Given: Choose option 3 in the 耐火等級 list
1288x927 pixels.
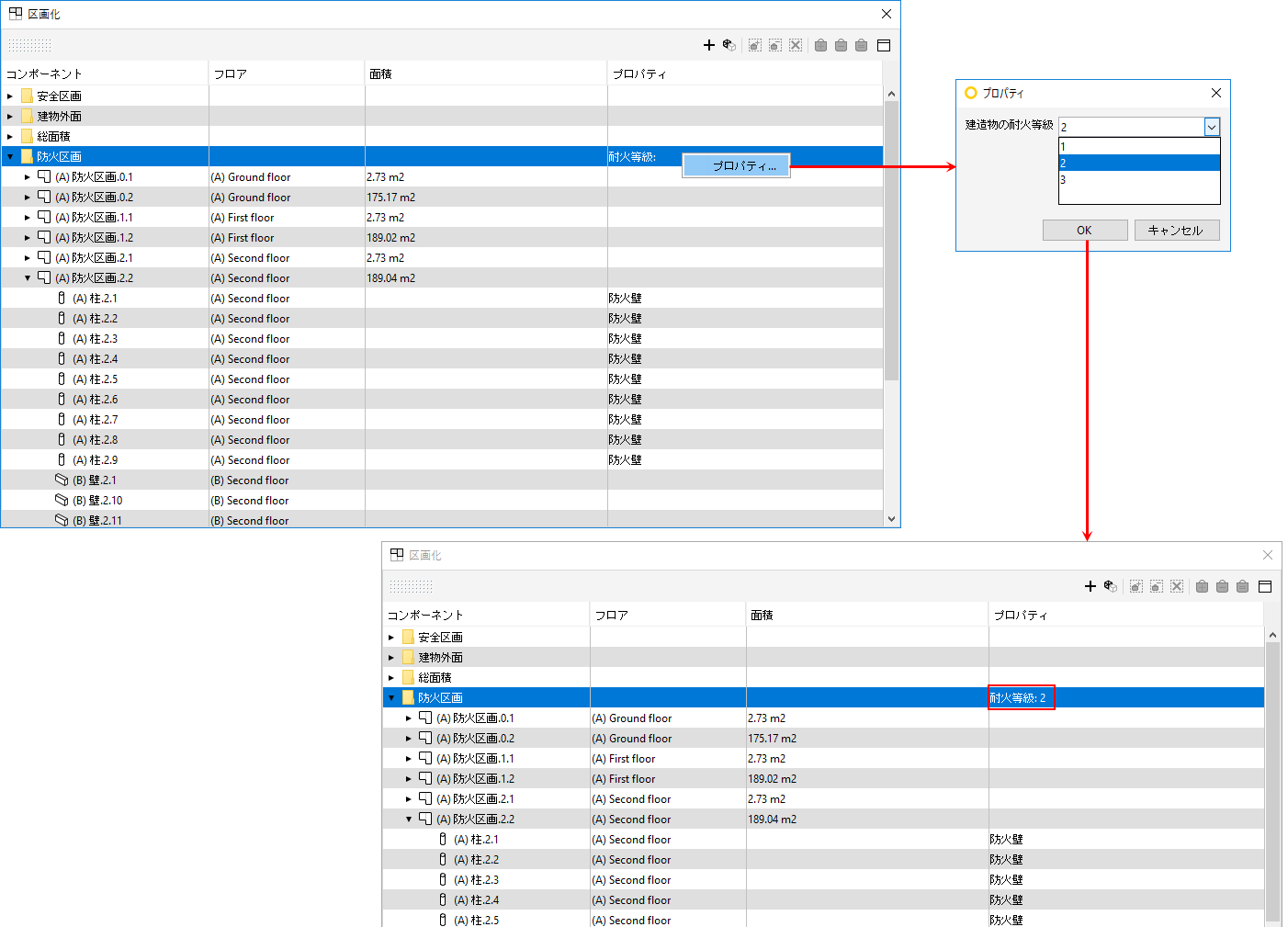Looking at the screenshot, I should click(1139, 179).
